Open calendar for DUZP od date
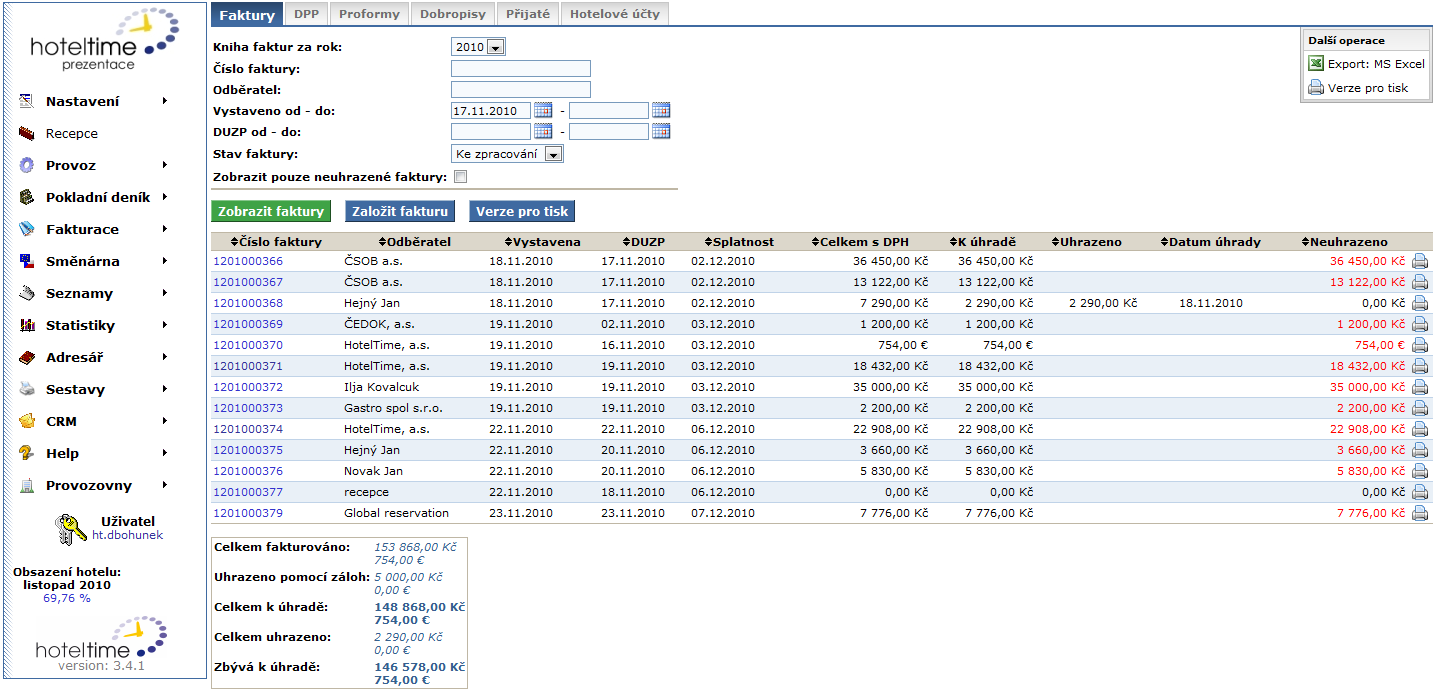Screen dimensions: 1435x693 (x=543, y=131)
